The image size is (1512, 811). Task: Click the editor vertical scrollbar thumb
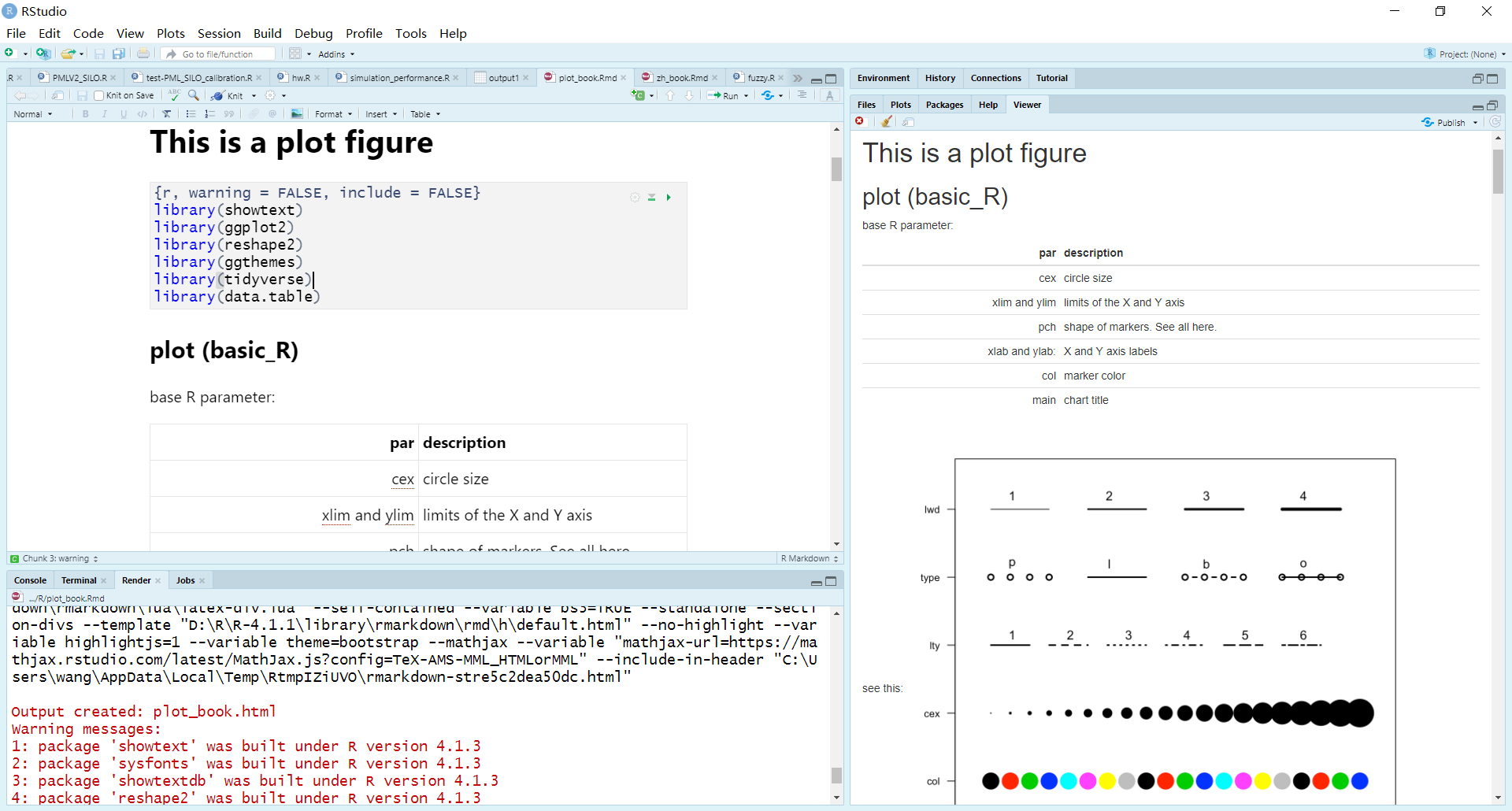point(836,169)
